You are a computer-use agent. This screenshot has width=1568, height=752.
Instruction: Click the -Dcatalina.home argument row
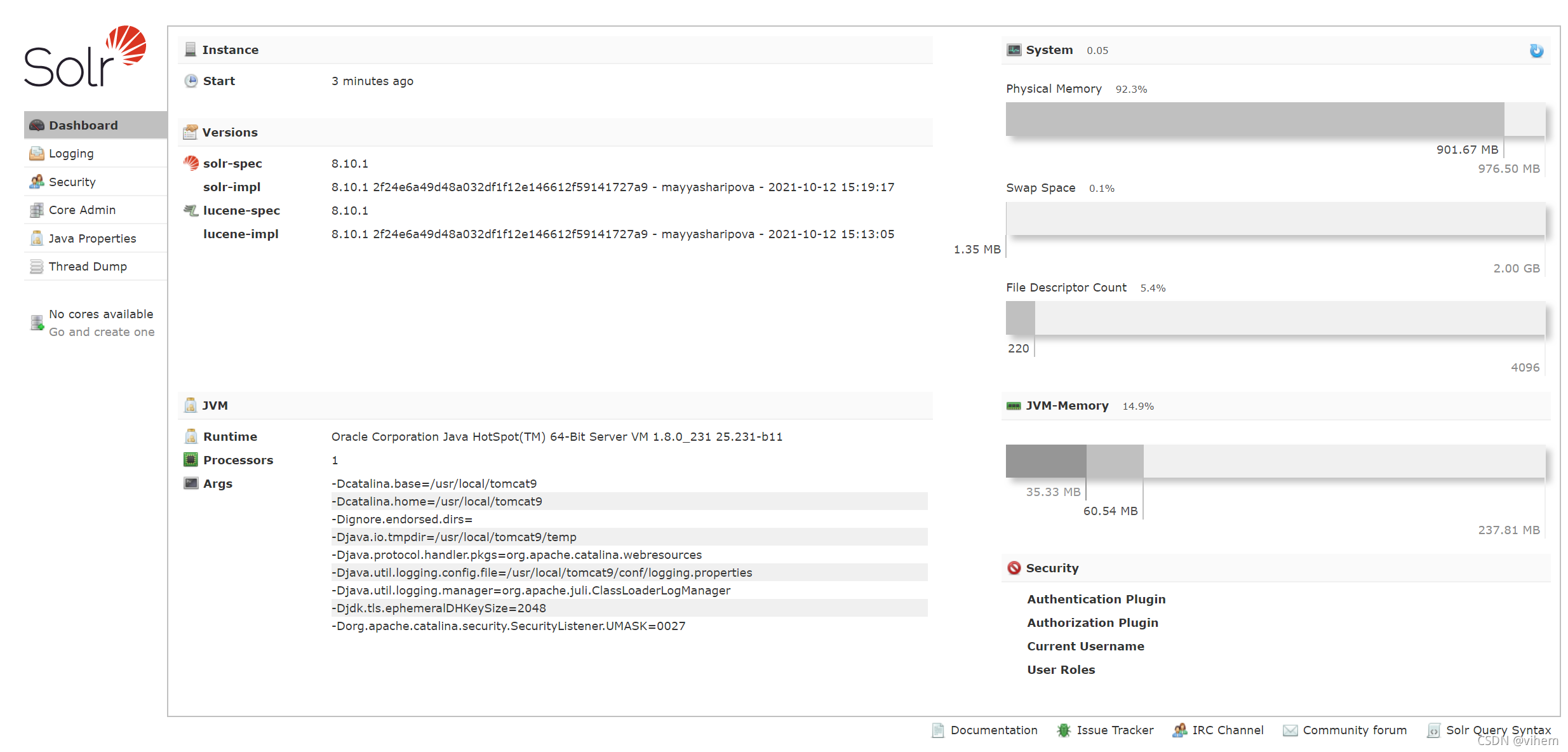pyautogui.click(x=629, y=501)
